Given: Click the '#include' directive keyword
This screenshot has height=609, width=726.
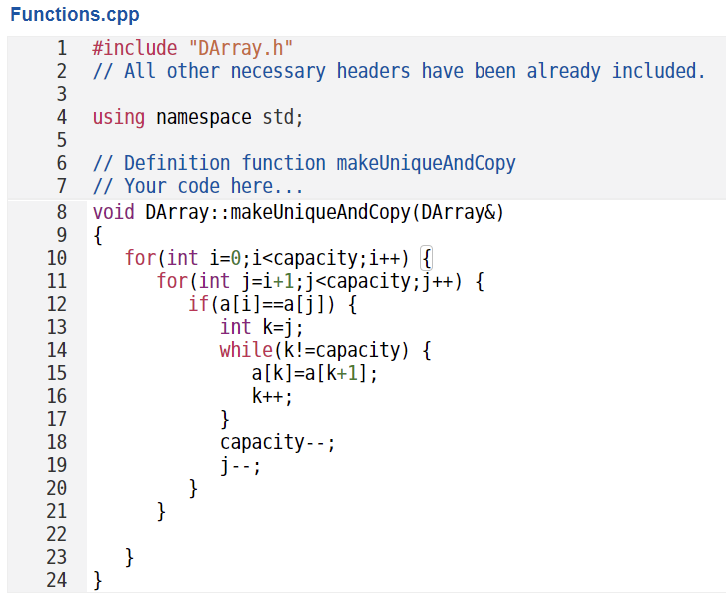Looking at the screenshot, I should click(x=135, y=48).
